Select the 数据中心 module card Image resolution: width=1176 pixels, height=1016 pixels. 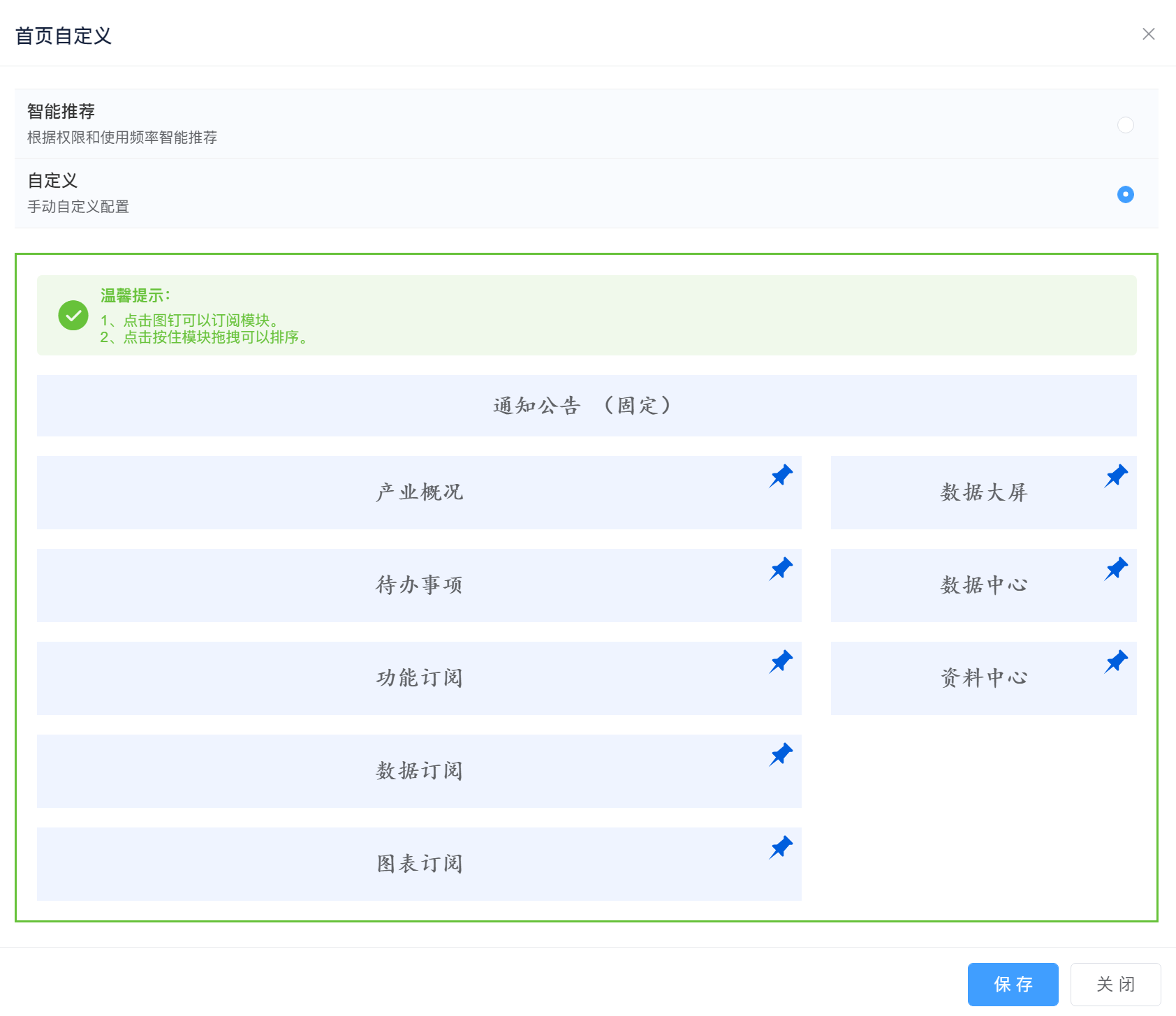[x=984, y=585]
